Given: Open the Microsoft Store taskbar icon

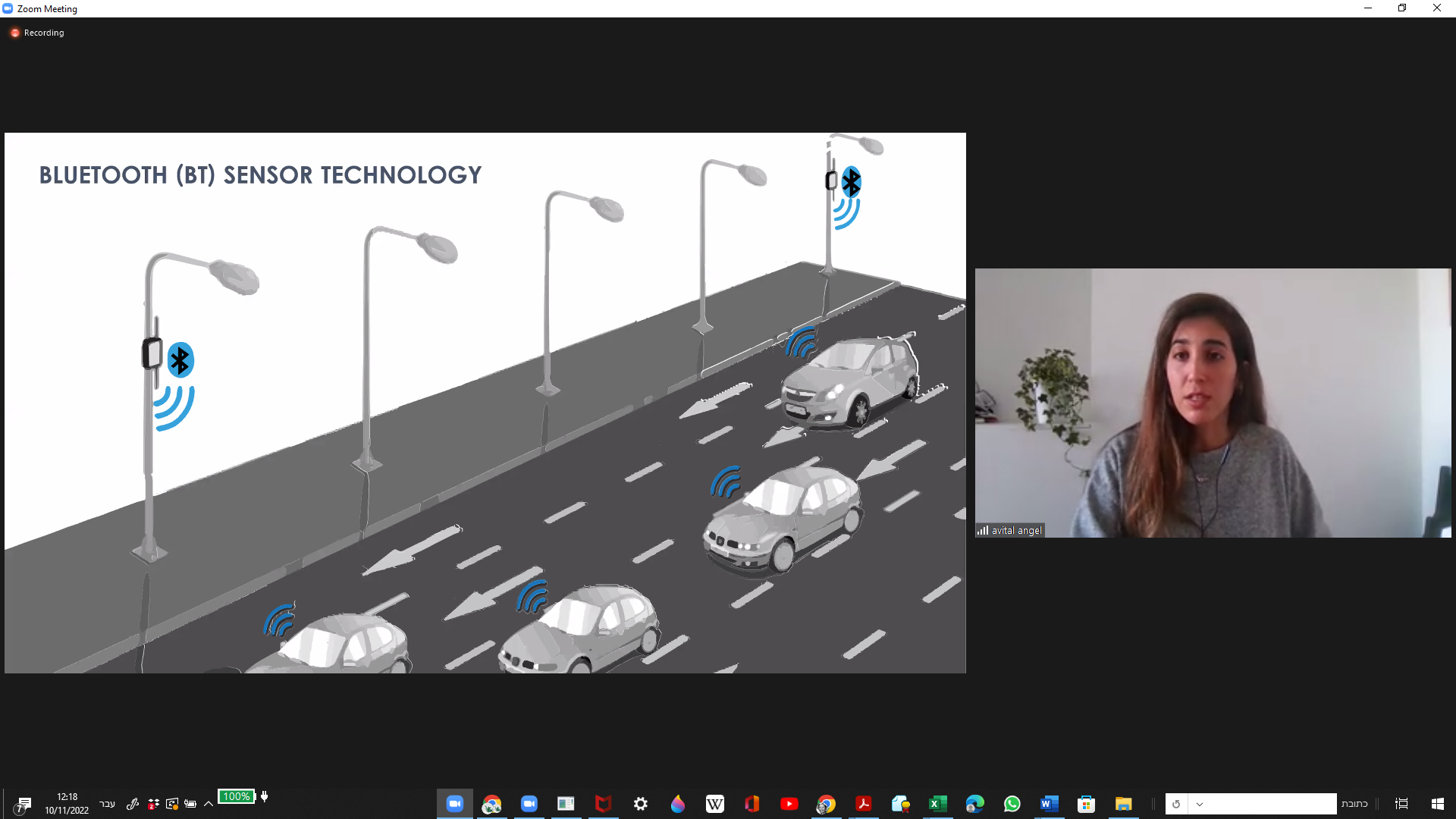Looking at the screenshot, I should [x=1086, y=804].
